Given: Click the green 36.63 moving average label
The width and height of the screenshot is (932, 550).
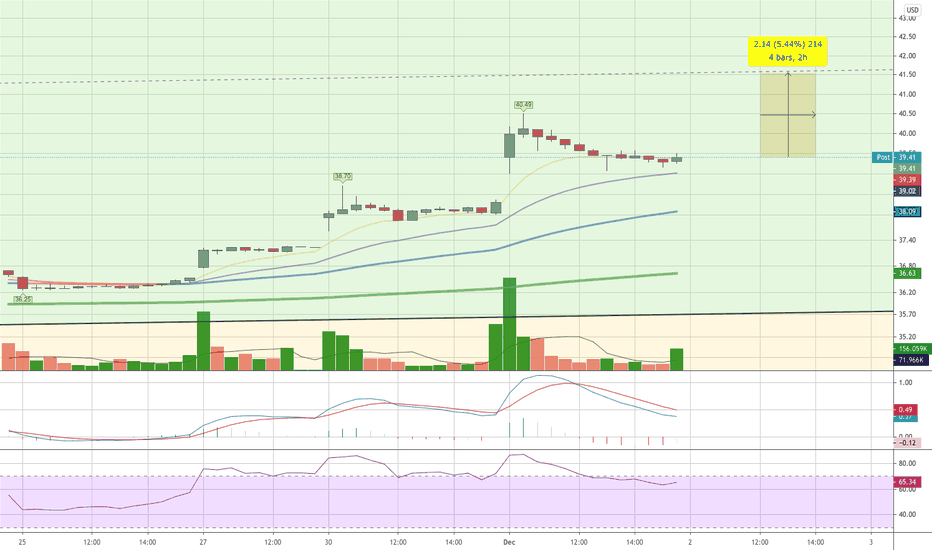Looking at the screenshot, I should (x=907, y=273).
